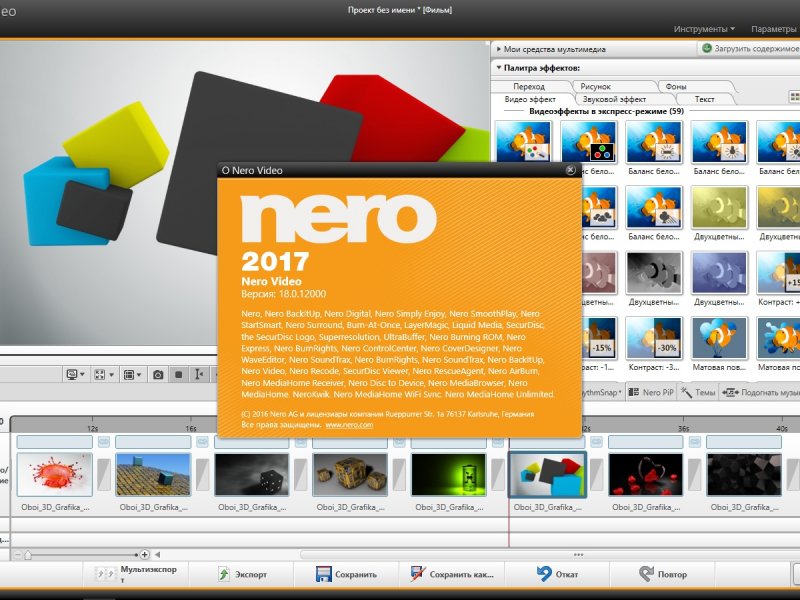Select the red splash clip thumbnail
Viewport: 800px width, 600px height.
(55, 474)
